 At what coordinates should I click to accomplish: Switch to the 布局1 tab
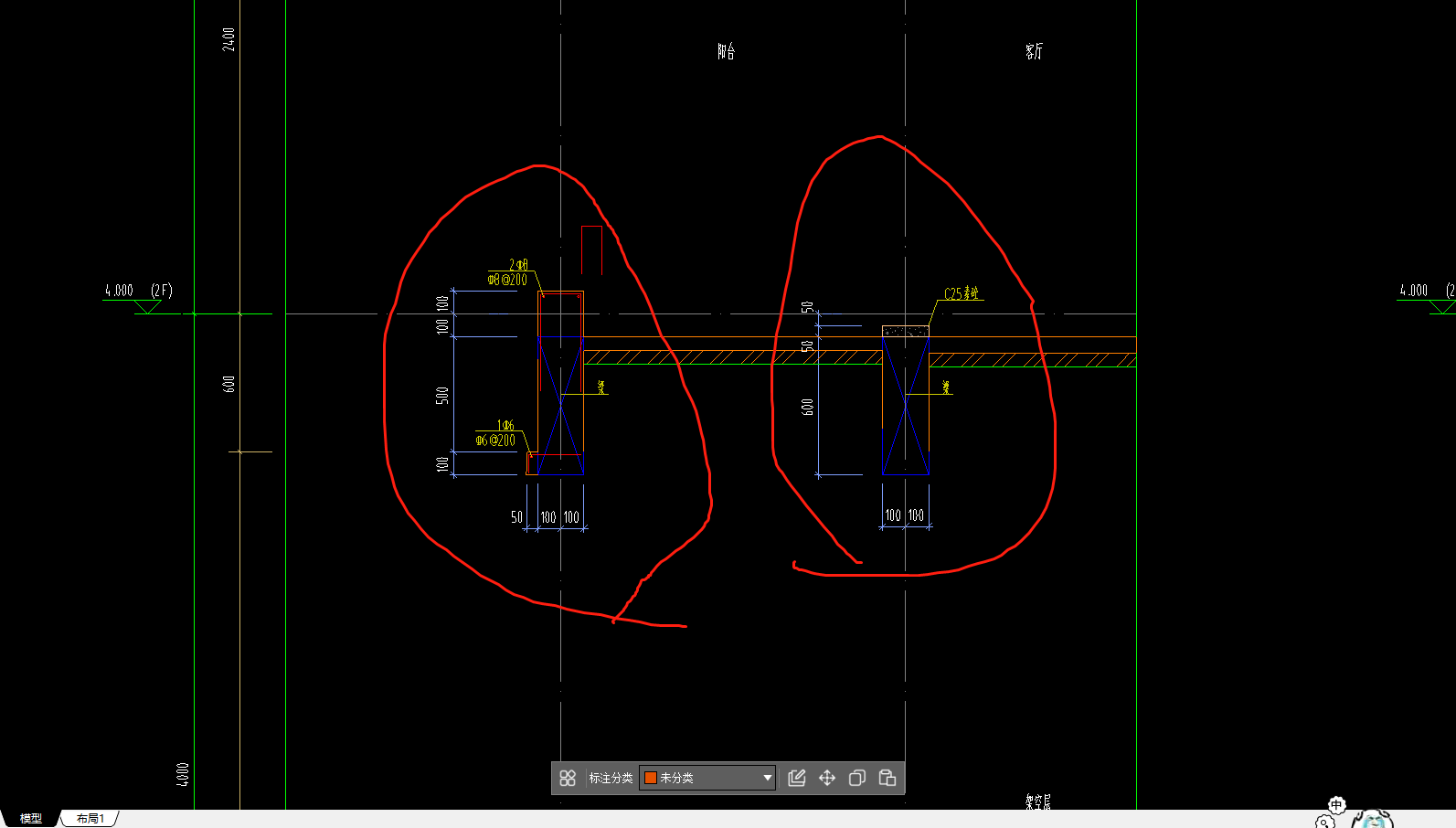pyautogui.click(x=90, y=819)
